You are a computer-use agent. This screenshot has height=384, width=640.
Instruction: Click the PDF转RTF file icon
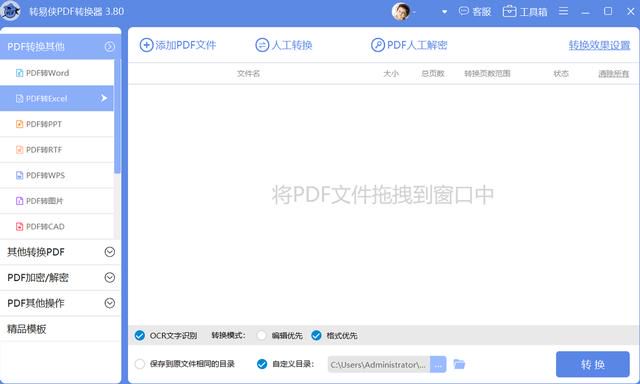click(19, 150)
